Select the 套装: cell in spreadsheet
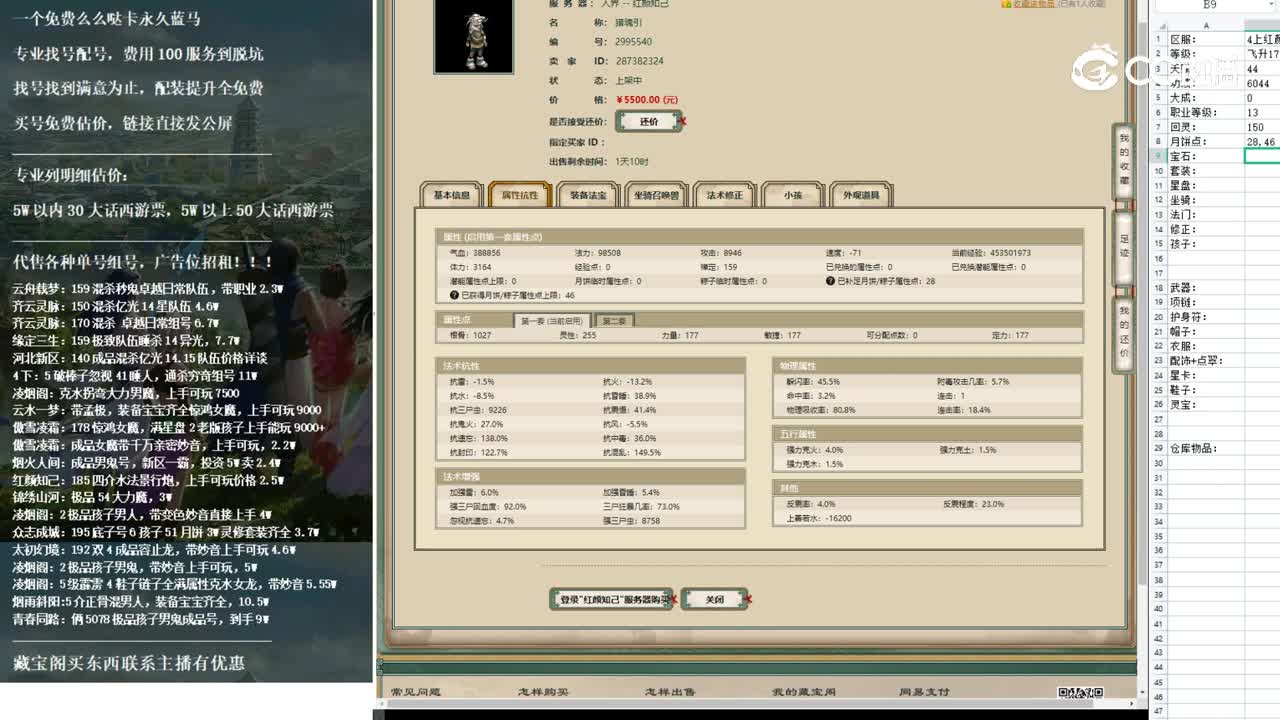The height and width of the screenshot is (720, 1280). click(x=1206, y=171)
